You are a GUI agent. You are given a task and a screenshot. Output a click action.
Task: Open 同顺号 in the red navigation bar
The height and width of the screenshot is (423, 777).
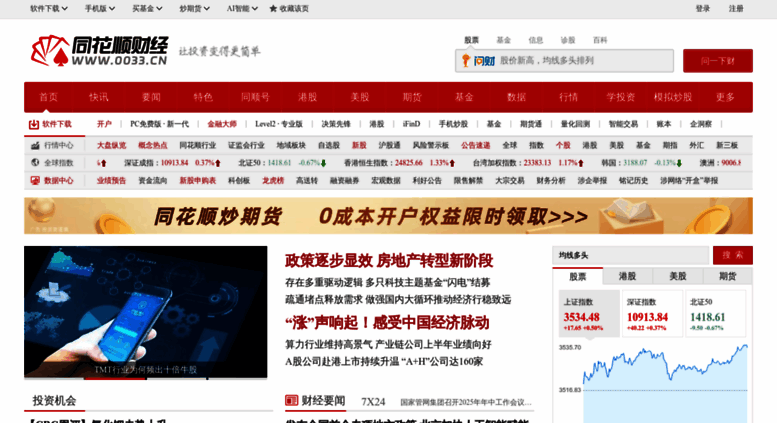coord(255,97)
